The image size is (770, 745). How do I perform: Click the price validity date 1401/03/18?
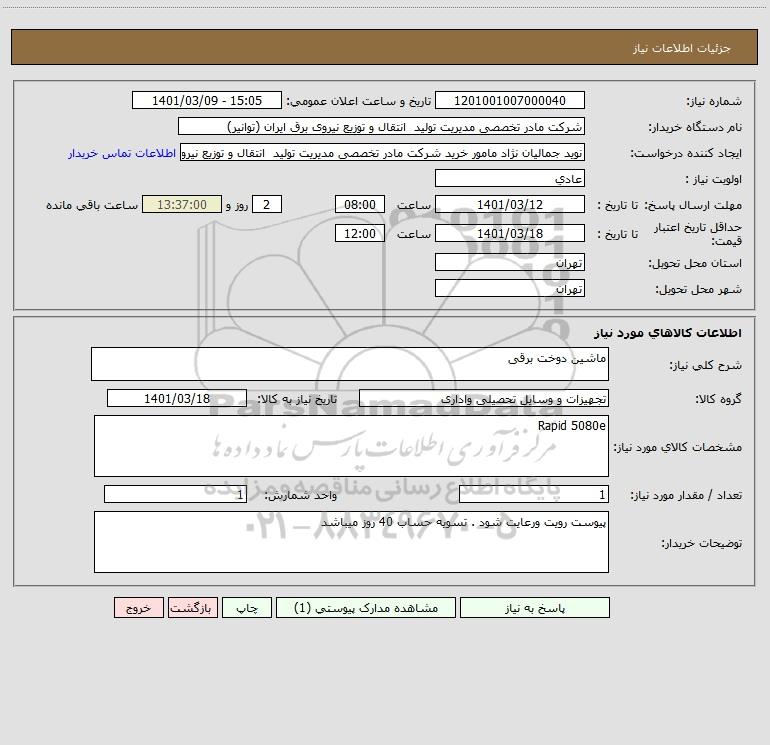pos(510,233)
